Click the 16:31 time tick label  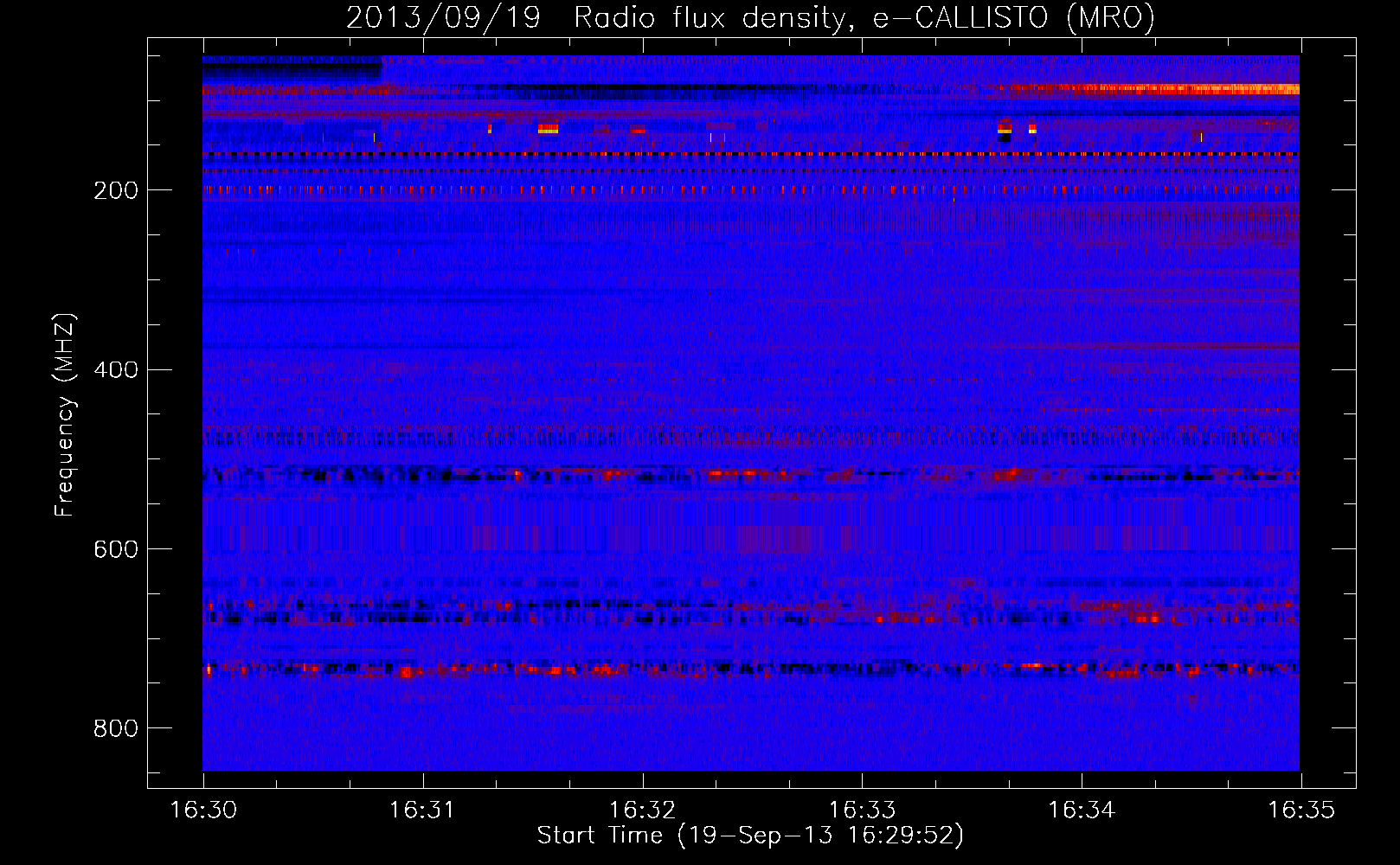[x=422, y=811]
